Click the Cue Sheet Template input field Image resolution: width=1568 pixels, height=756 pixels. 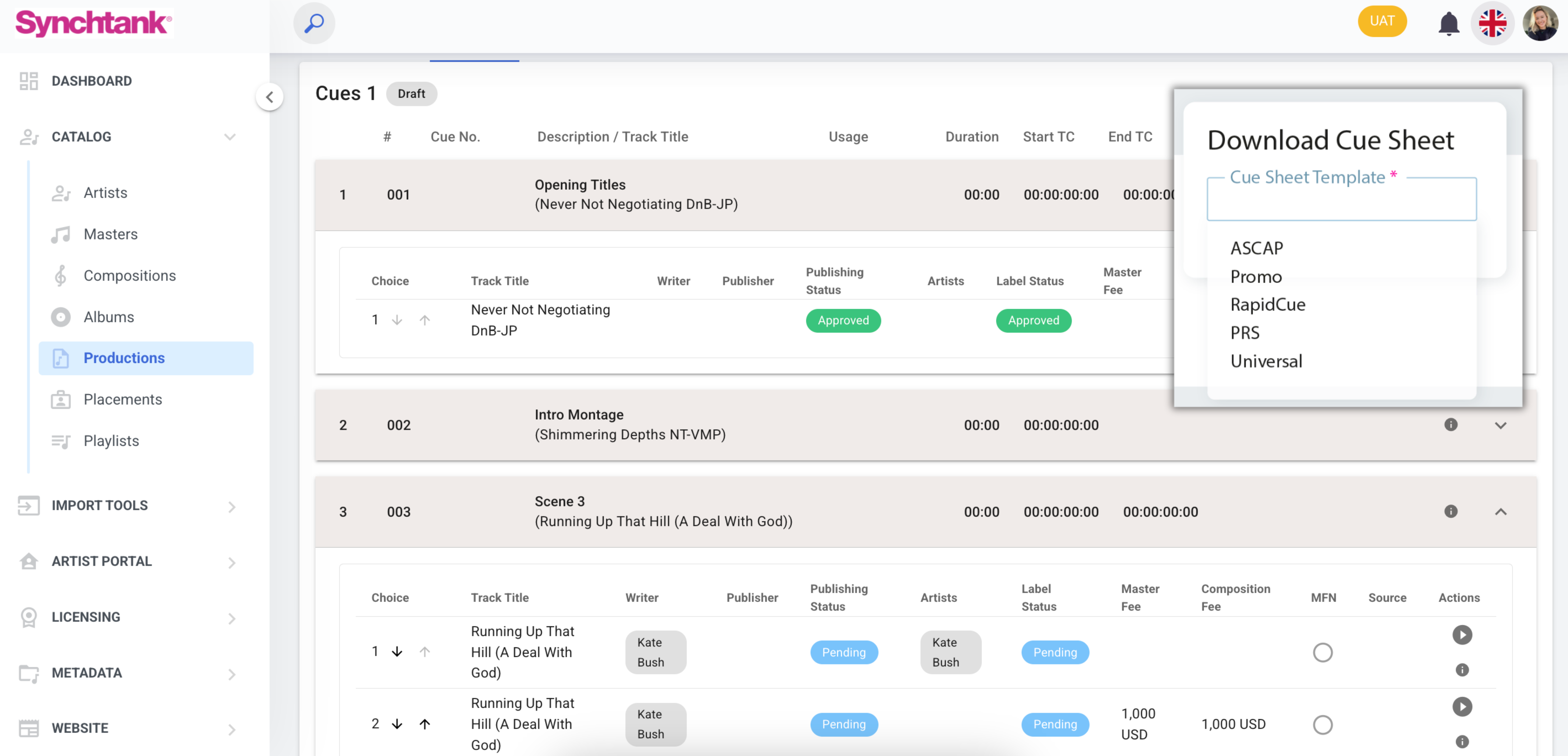[1341, 199]
